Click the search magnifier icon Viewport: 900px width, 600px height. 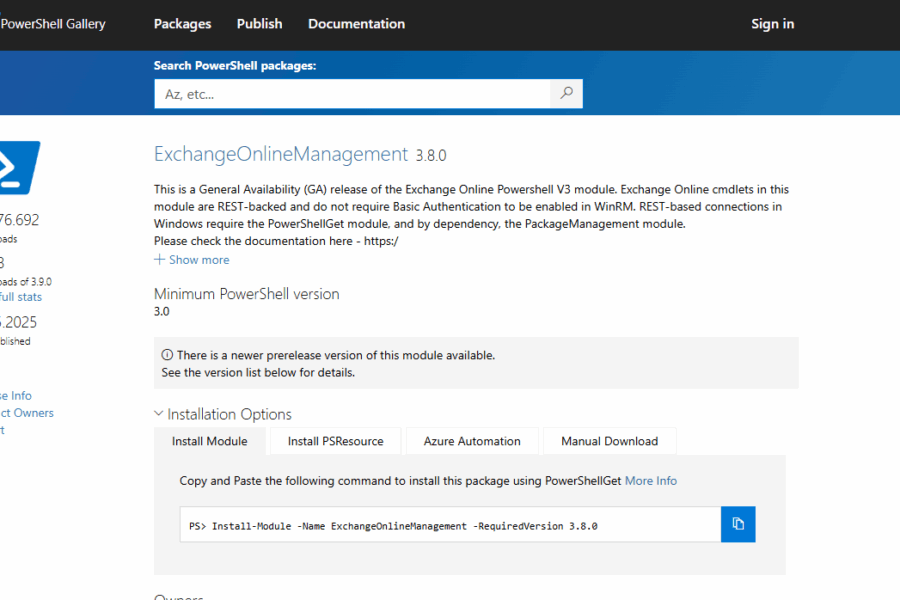[x=566, y=94]
